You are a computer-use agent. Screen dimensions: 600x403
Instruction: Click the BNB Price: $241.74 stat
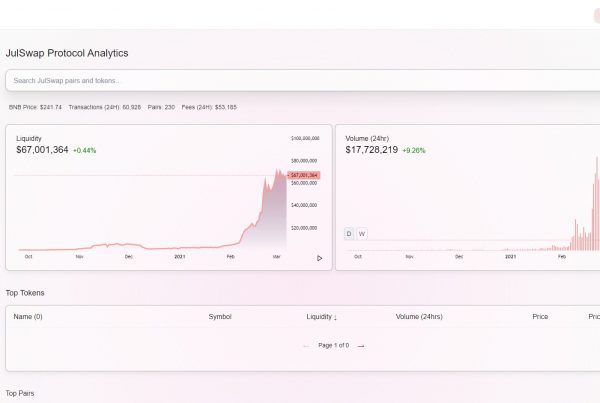point(35,107)
